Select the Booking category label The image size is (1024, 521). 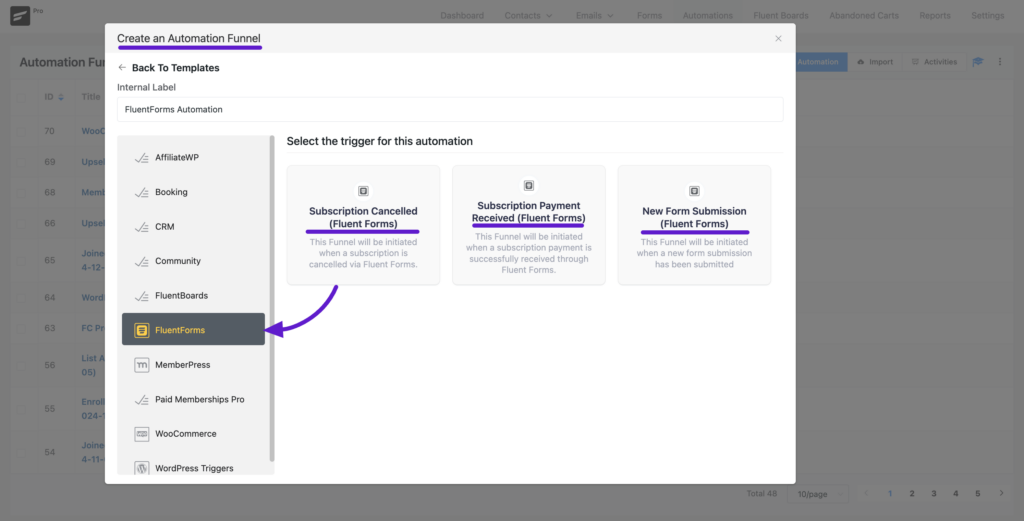(x=171, y=192)
